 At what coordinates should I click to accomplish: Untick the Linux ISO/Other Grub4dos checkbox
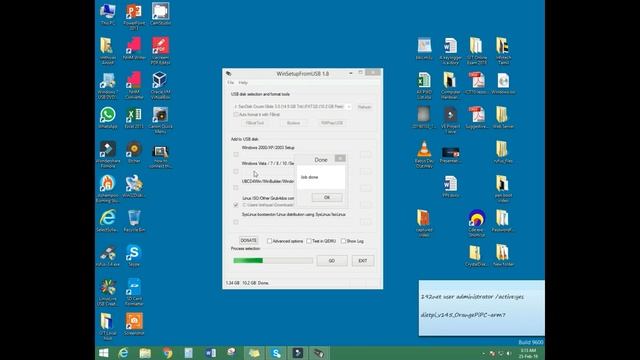(236, 204)
